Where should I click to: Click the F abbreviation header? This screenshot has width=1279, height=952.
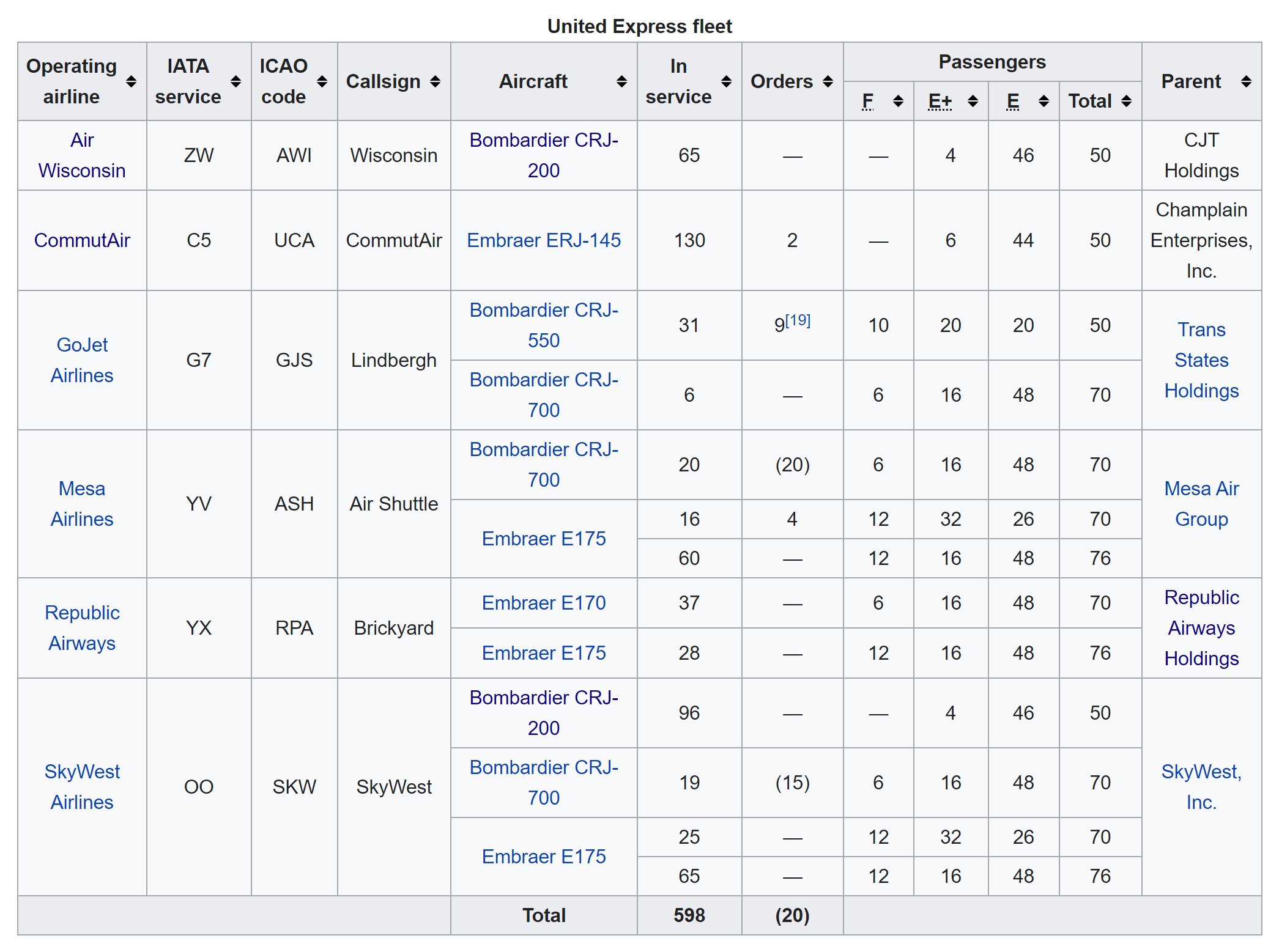click(867, 101)
